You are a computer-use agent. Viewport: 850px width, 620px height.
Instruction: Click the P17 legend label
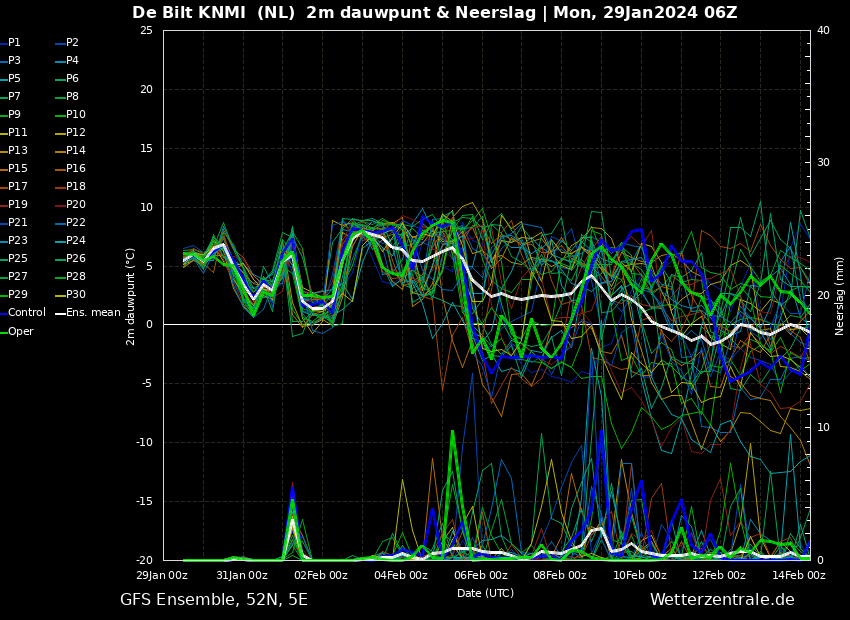click(18, 186)
